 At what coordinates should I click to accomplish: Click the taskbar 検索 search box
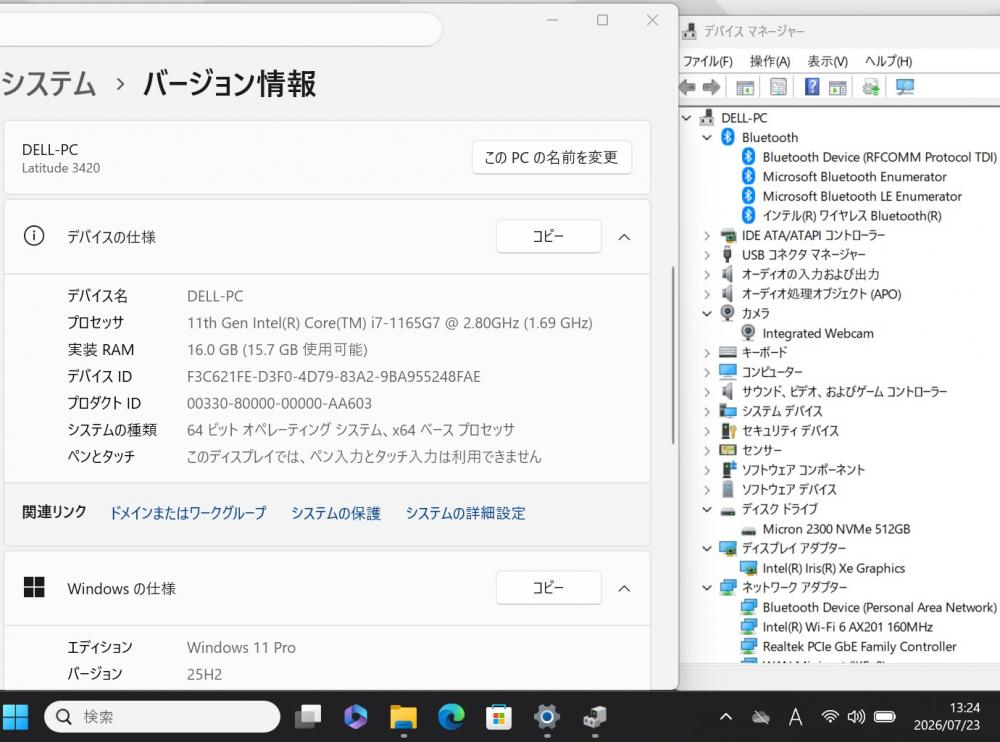coord(162,716)
